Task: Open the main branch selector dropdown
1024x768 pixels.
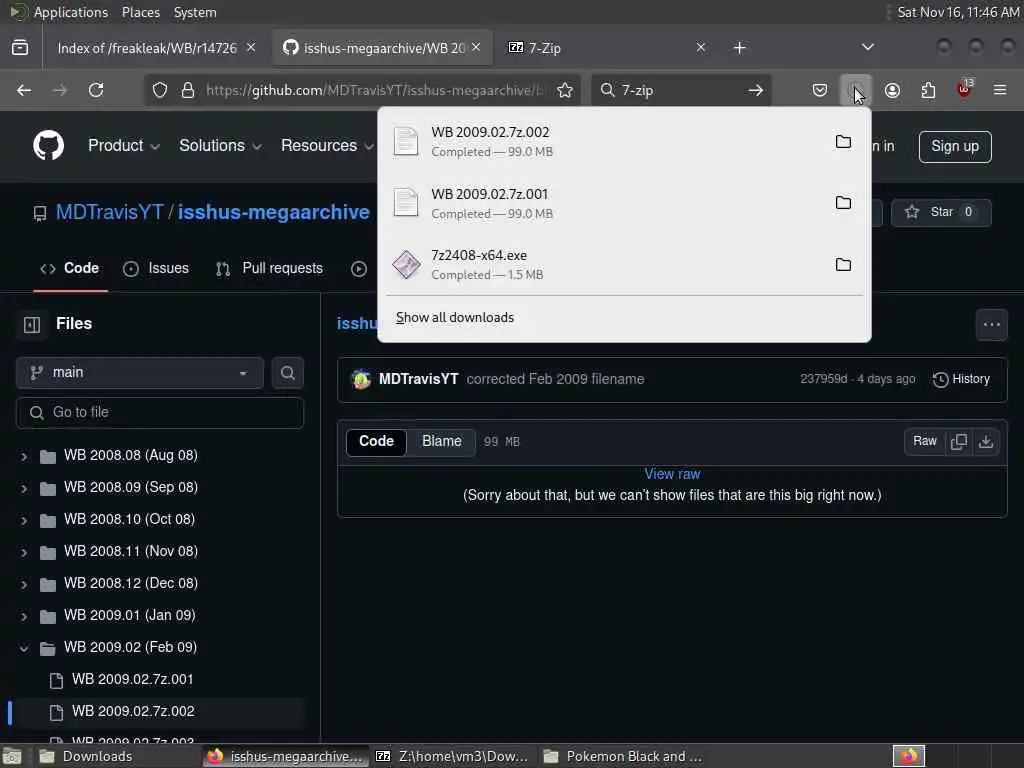Action: pyautogui.click(x=140, y=372)
